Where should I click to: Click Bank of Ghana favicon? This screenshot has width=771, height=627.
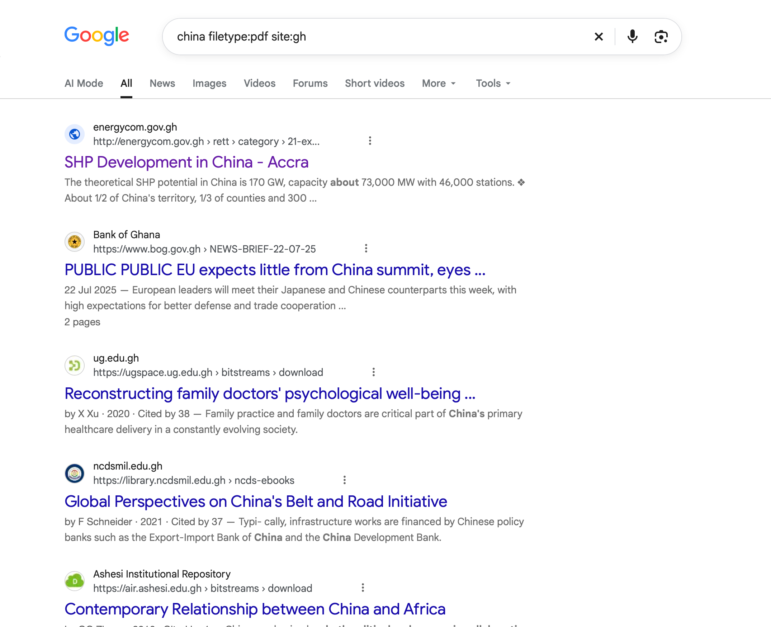pyautogui.click(x=75, y=241)
